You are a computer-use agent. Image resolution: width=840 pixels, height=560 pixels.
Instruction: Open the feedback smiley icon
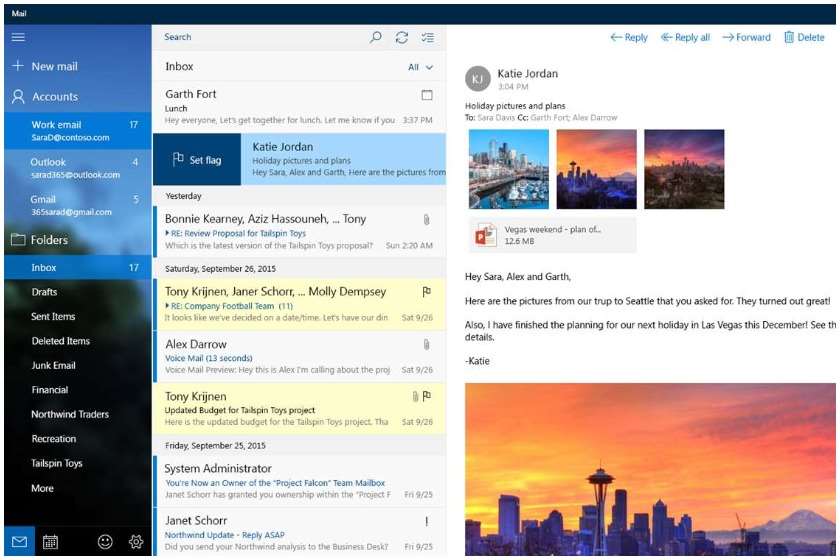[105, 542]
